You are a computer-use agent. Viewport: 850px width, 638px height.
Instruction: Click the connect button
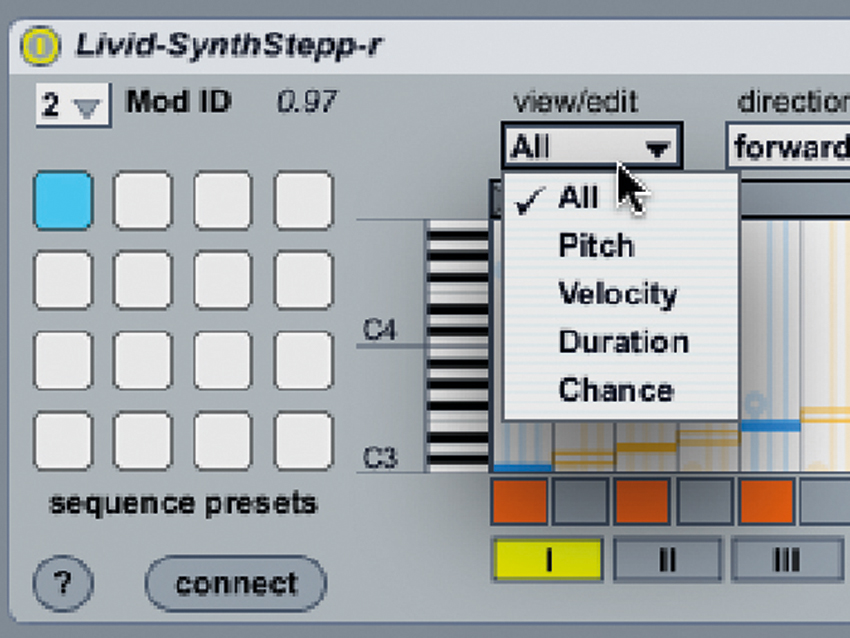tap(236, 583)
